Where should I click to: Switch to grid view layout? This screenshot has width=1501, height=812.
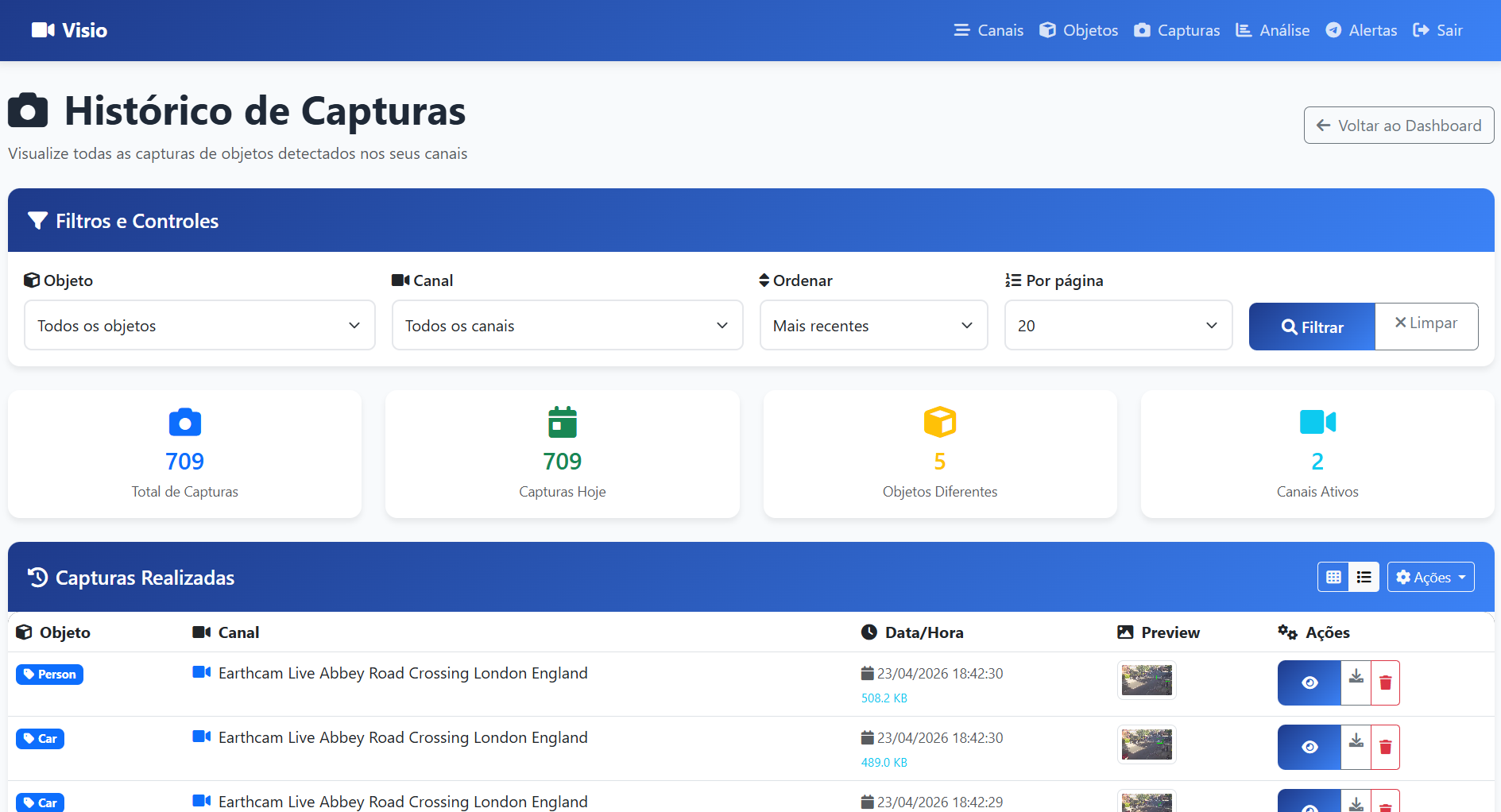coord(1333,578)
